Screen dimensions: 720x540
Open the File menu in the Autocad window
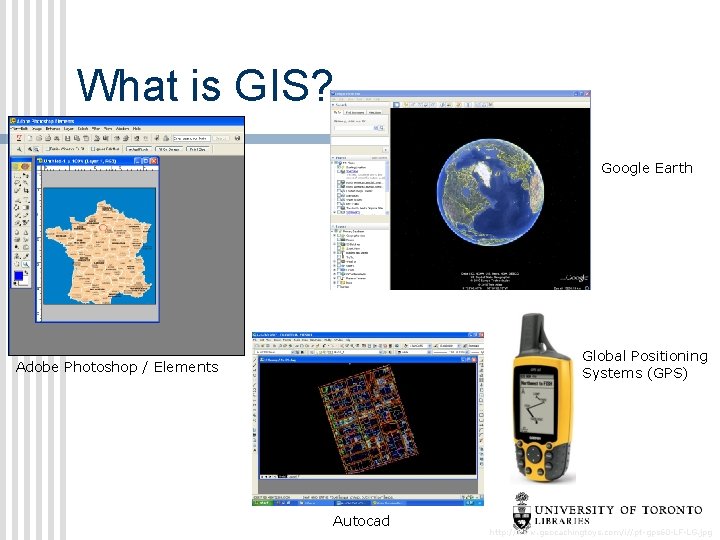pos(256,340)
